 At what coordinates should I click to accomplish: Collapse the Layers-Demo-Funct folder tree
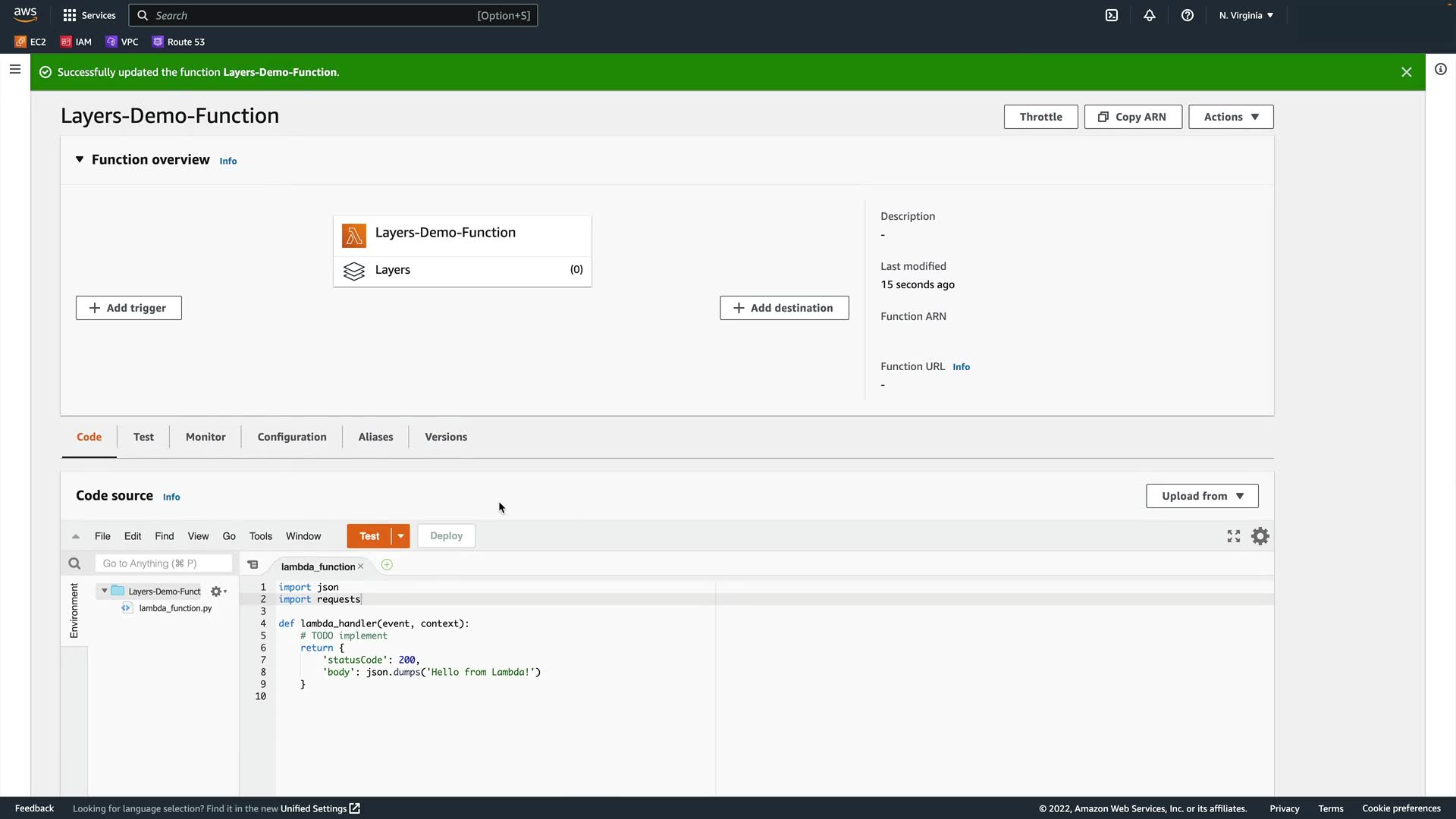[x=105, y=591]
